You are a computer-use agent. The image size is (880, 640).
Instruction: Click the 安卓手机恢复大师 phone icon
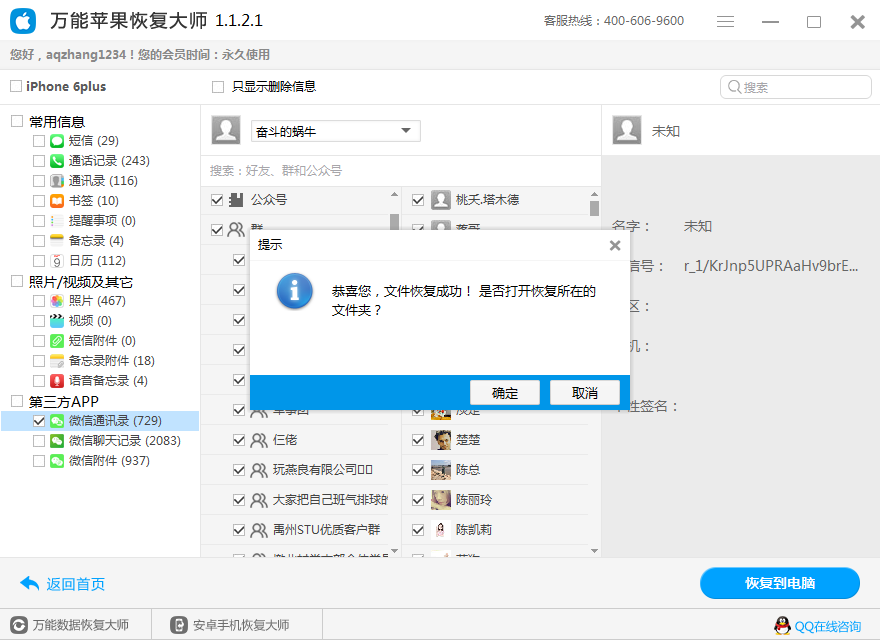(x=178, y=625)
